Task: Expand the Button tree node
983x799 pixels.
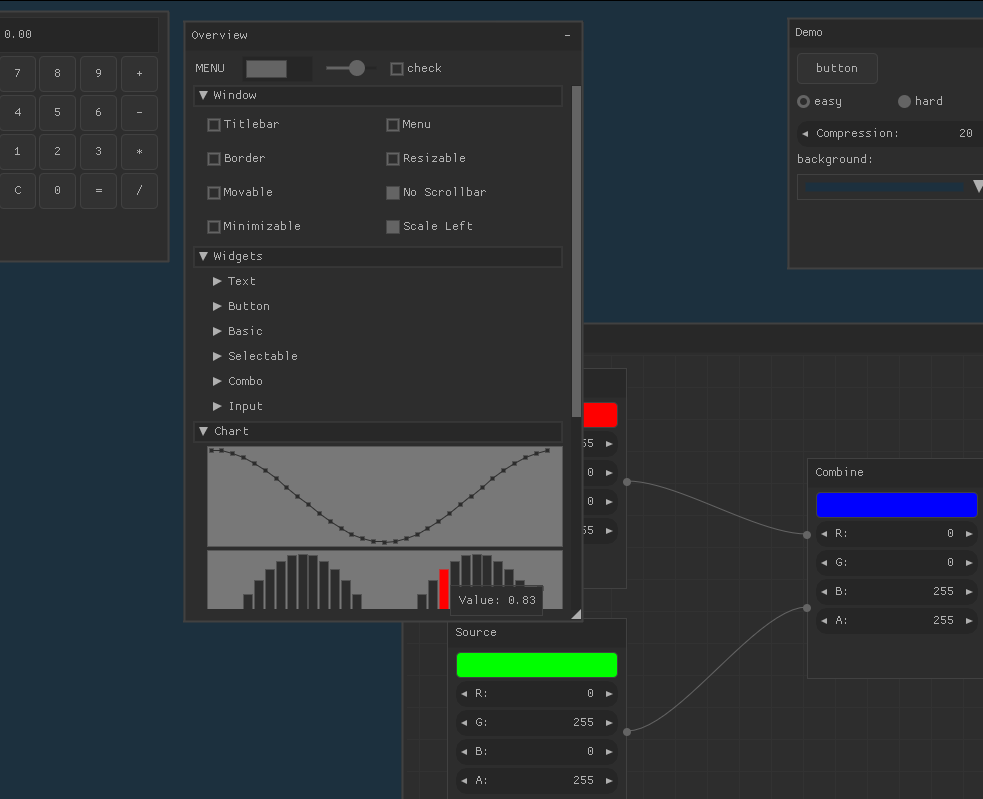Action: coord(218,306)
